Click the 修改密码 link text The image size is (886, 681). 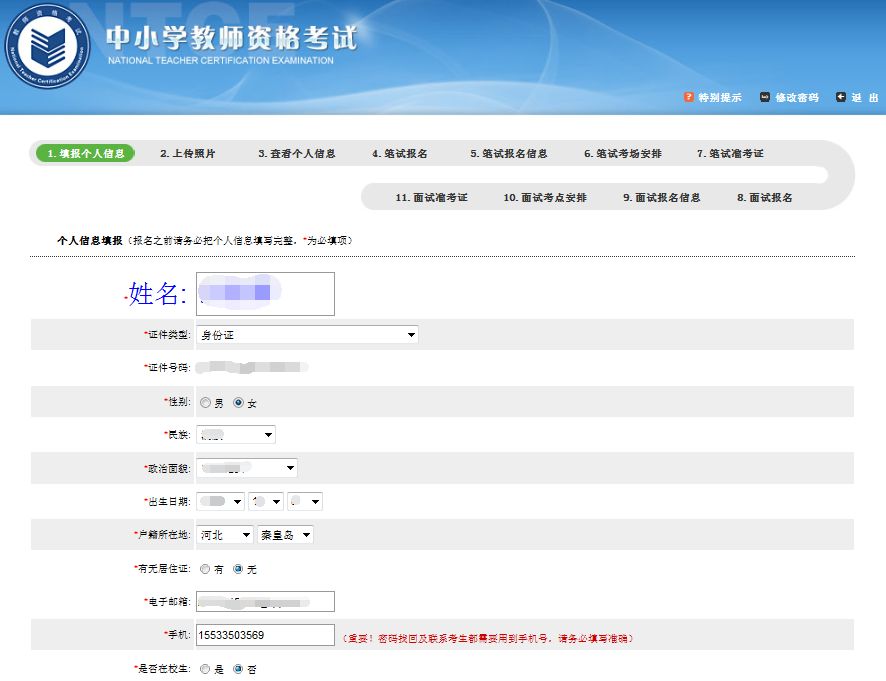(797, 97)
